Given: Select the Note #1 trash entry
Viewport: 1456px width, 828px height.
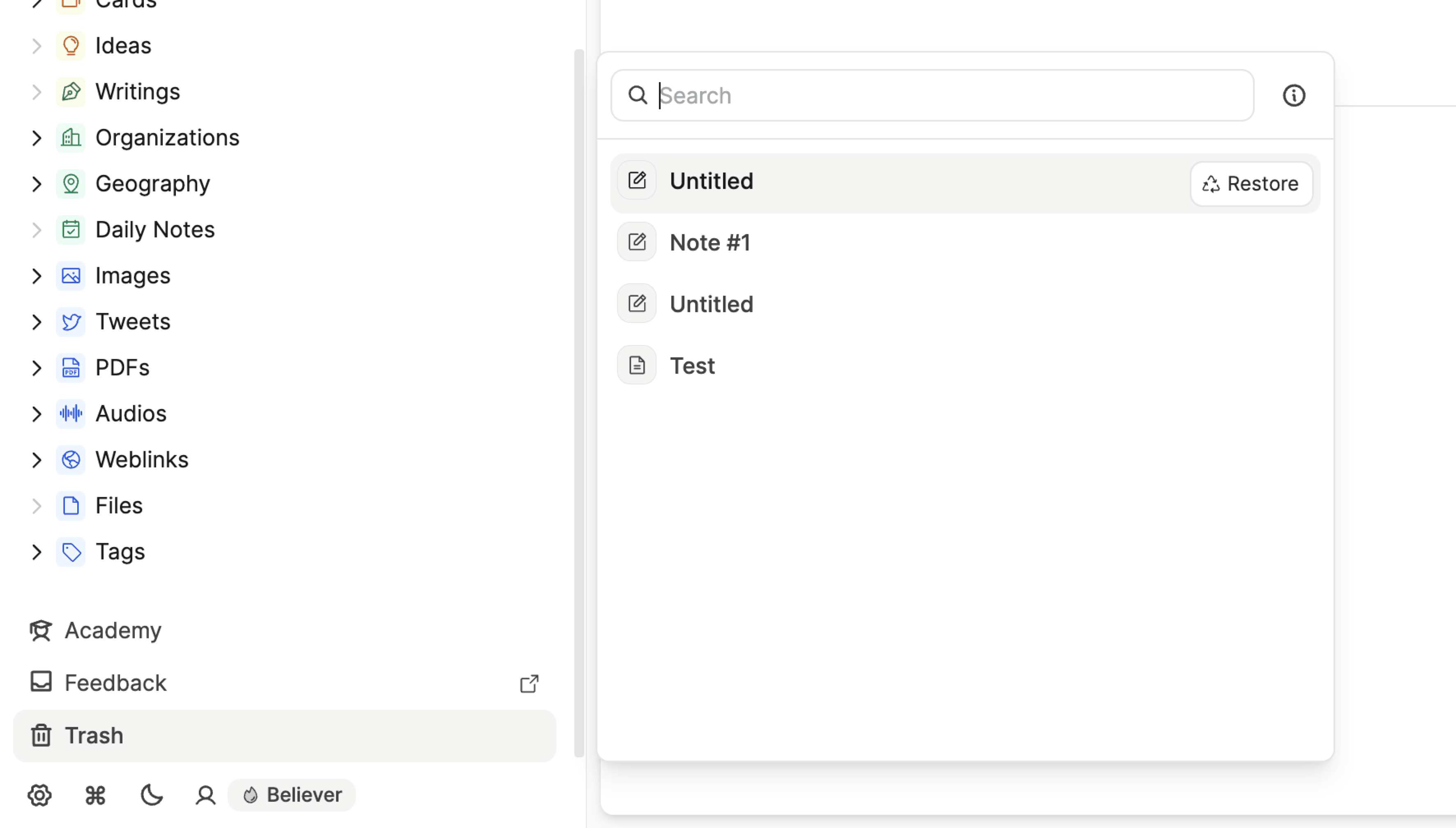Looking at the screenshot, I should pyautogui.click(x=710, y=243).
